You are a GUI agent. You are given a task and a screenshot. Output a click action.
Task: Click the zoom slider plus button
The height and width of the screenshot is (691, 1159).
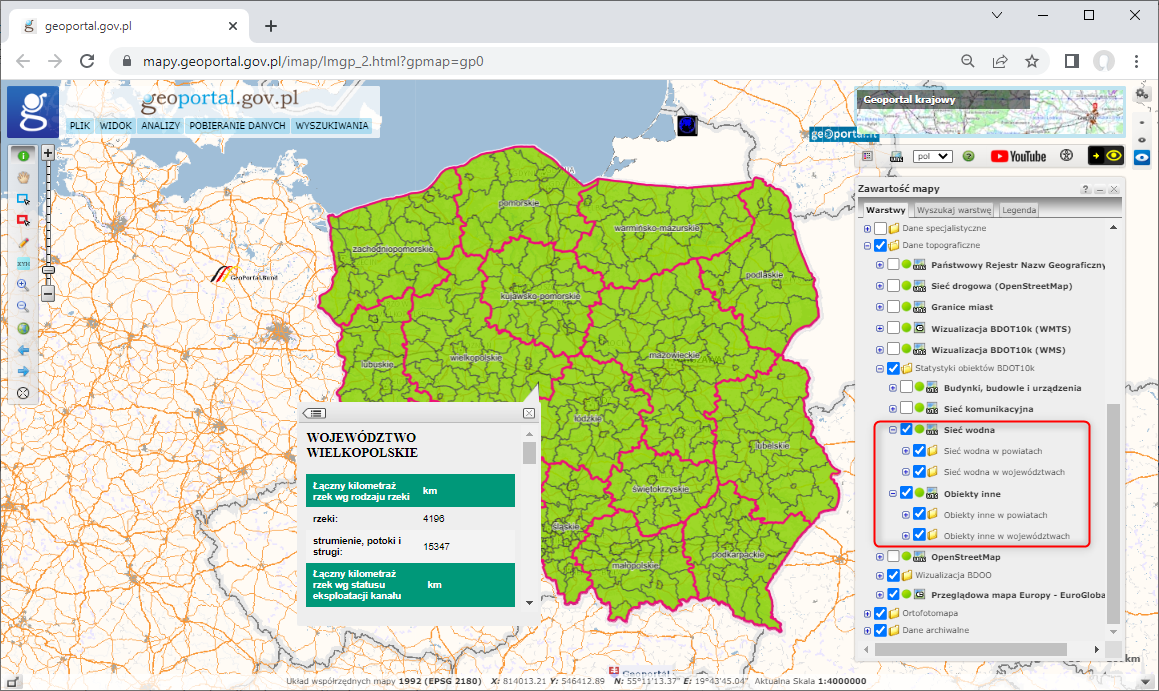pos(47,153)
